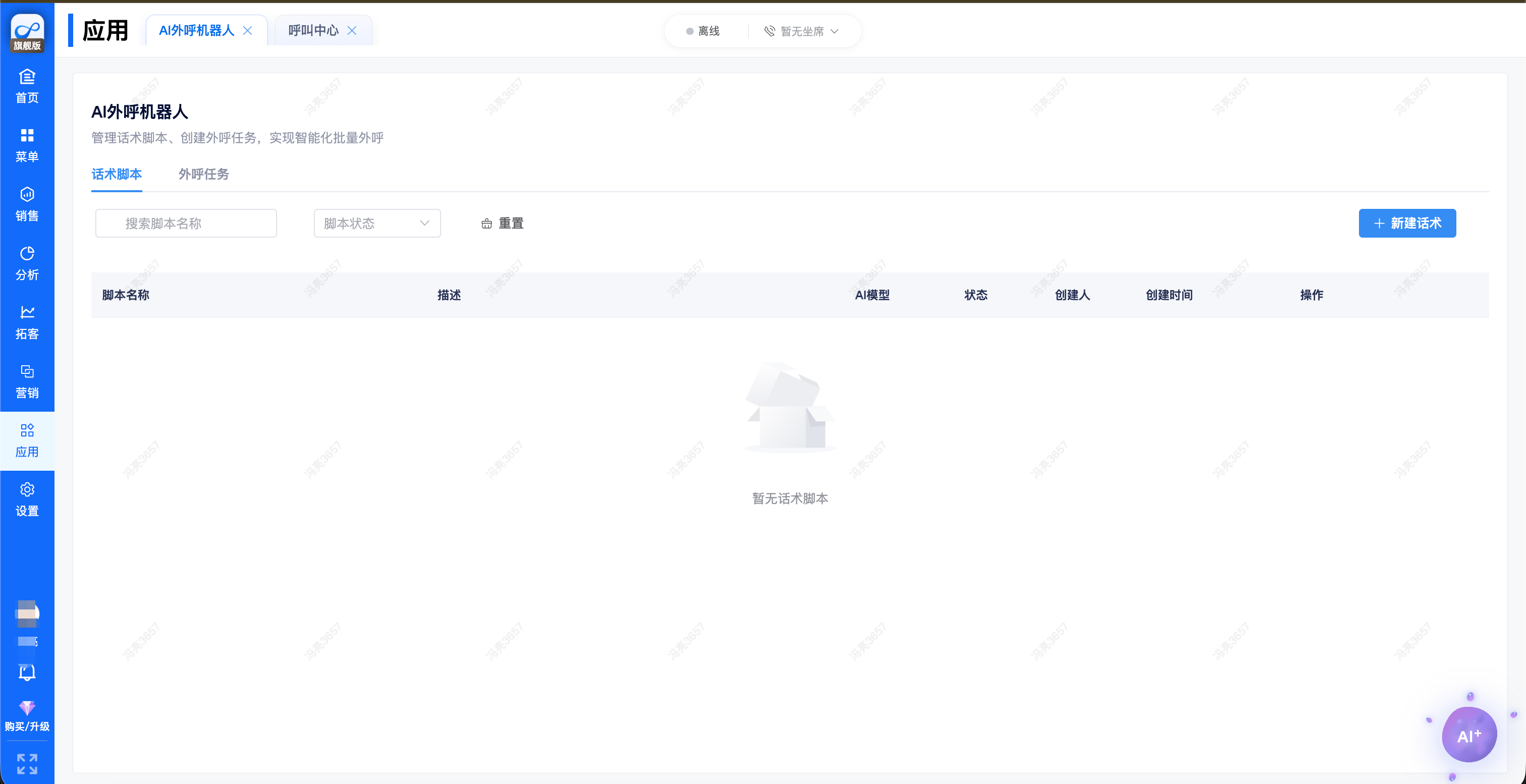1526x784 pixels.
Task: Open the 菜单 grid menu icon
Action: (x=27, y=145)
